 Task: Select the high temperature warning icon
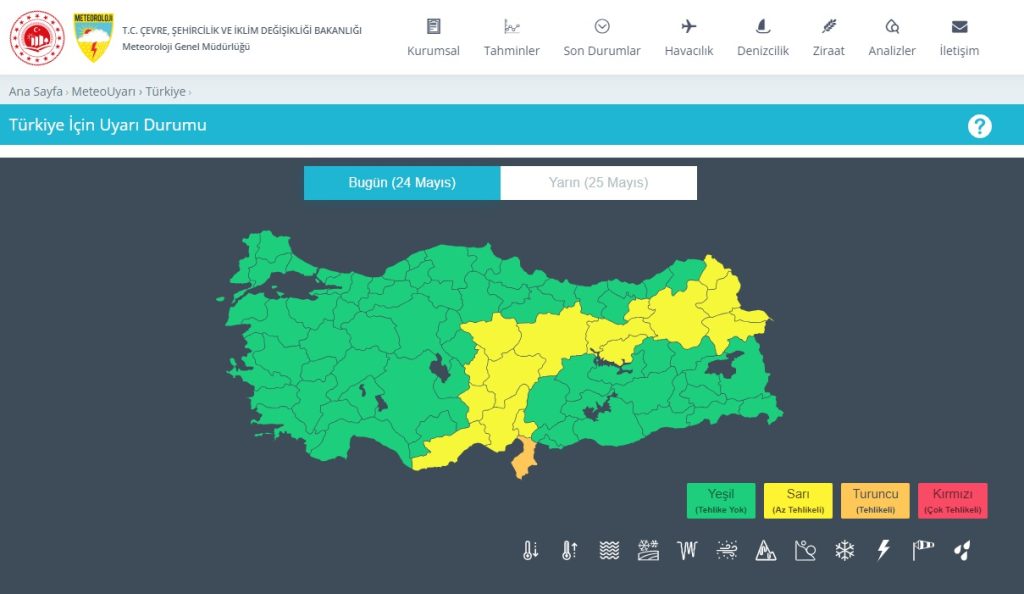tap(569, 550)
